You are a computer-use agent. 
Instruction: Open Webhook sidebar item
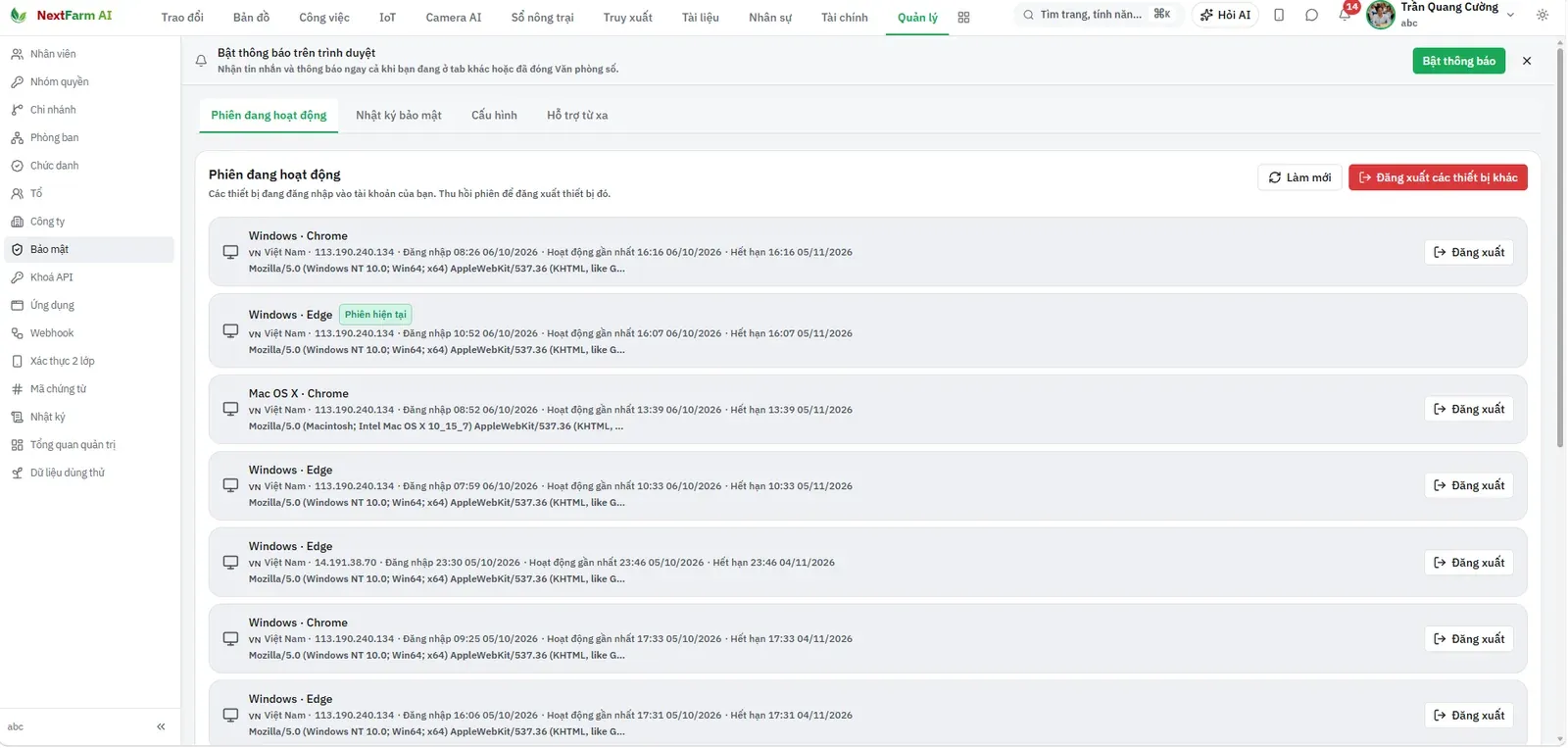coord(89,333)
